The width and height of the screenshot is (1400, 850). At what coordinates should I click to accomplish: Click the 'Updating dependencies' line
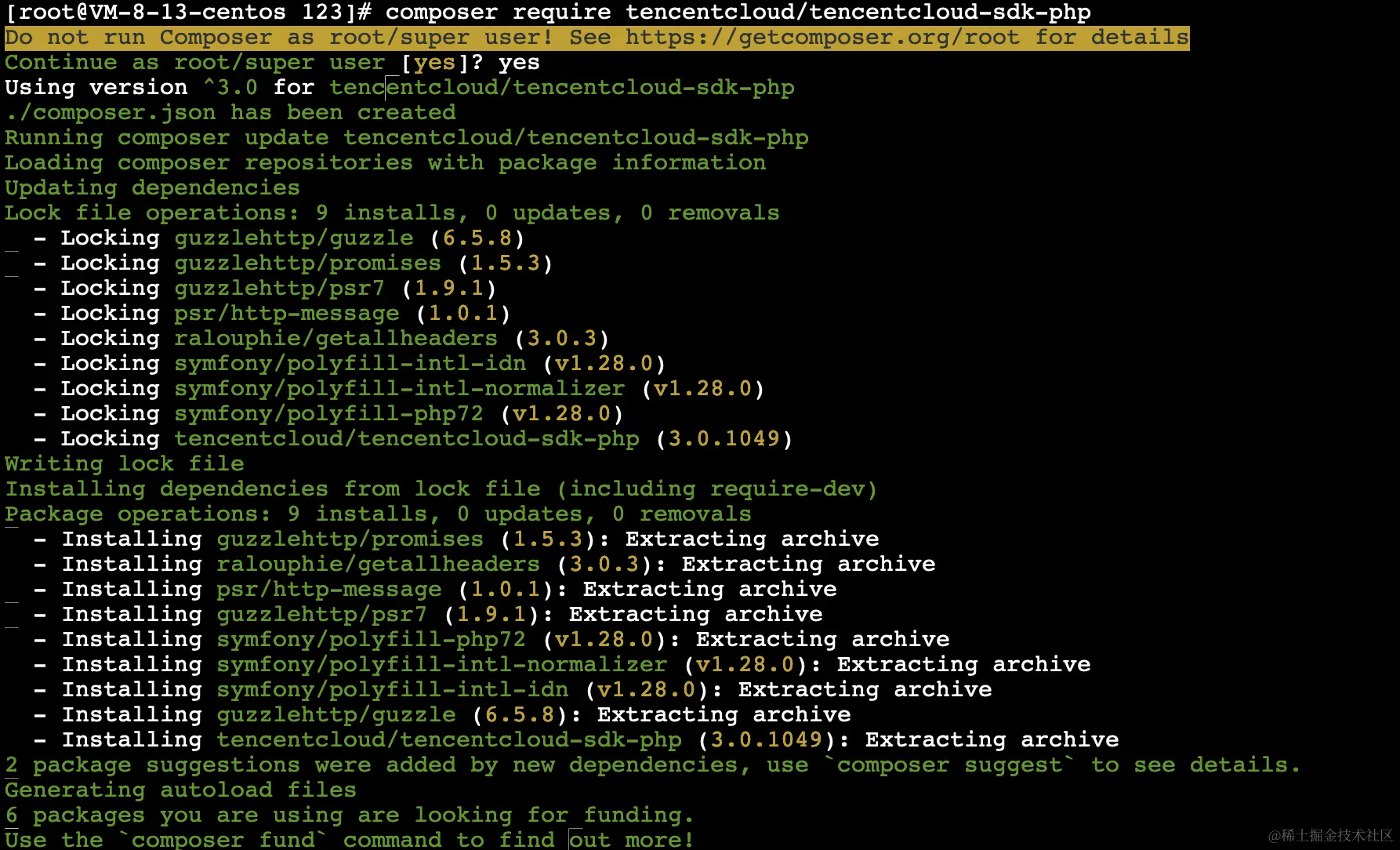point(153,188)
